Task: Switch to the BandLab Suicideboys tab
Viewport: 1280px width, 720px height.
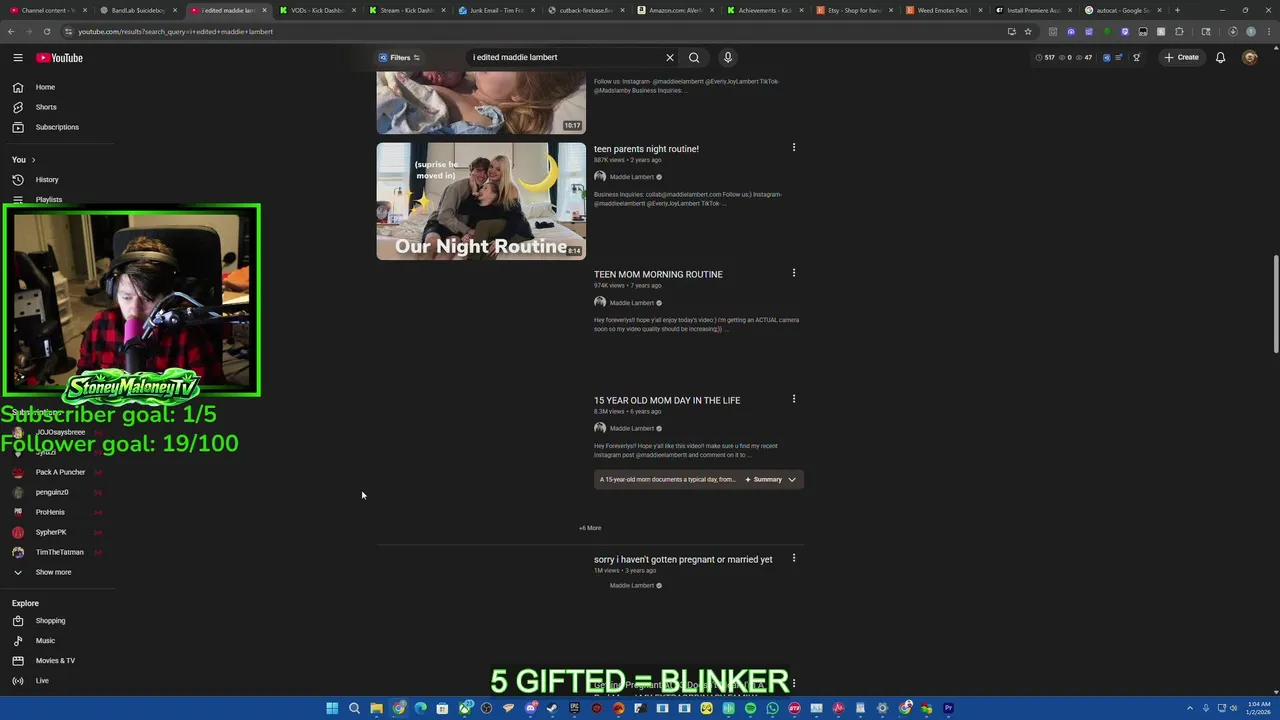Action: click(137, 10)
